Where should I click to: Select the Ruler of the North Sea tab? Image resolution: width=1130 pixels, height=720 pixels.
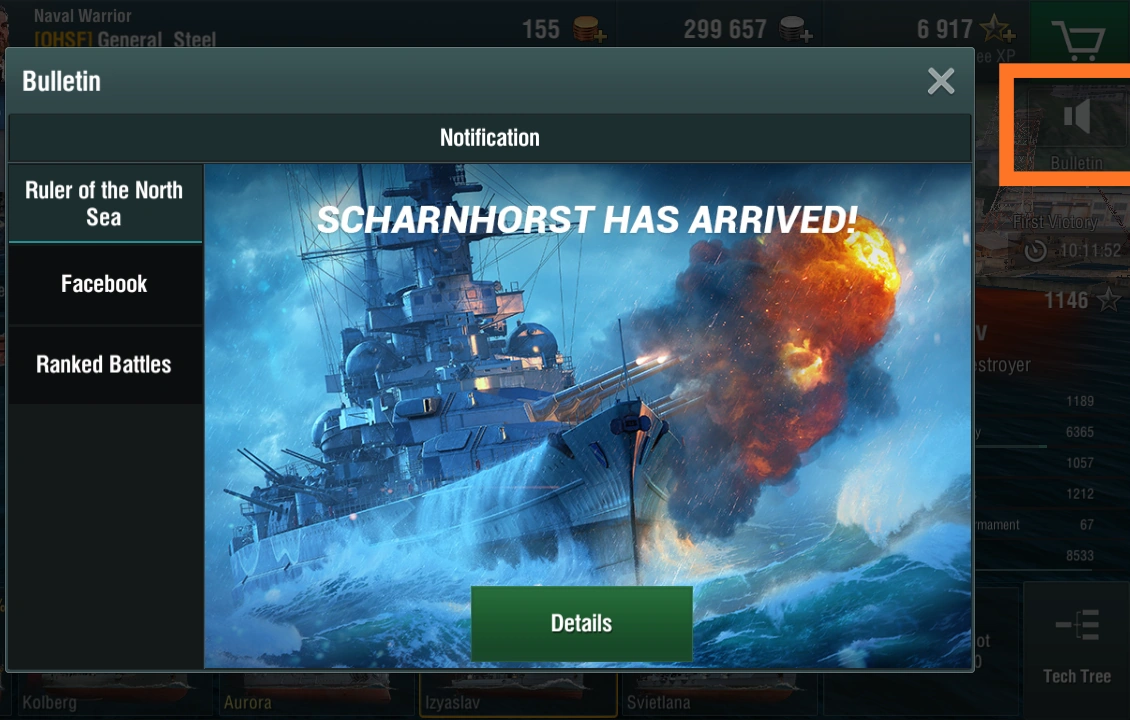coord(105,203)
